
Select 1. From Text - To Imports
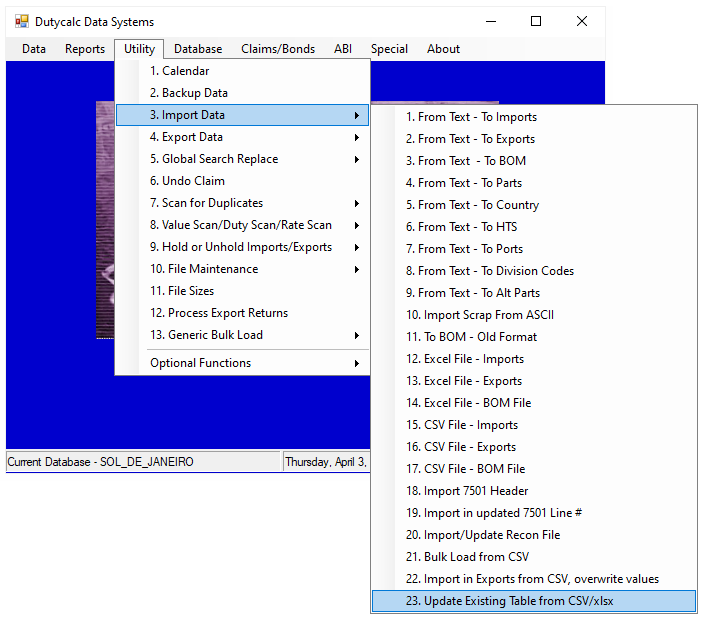pyautogui.click(x=534, y=117)
